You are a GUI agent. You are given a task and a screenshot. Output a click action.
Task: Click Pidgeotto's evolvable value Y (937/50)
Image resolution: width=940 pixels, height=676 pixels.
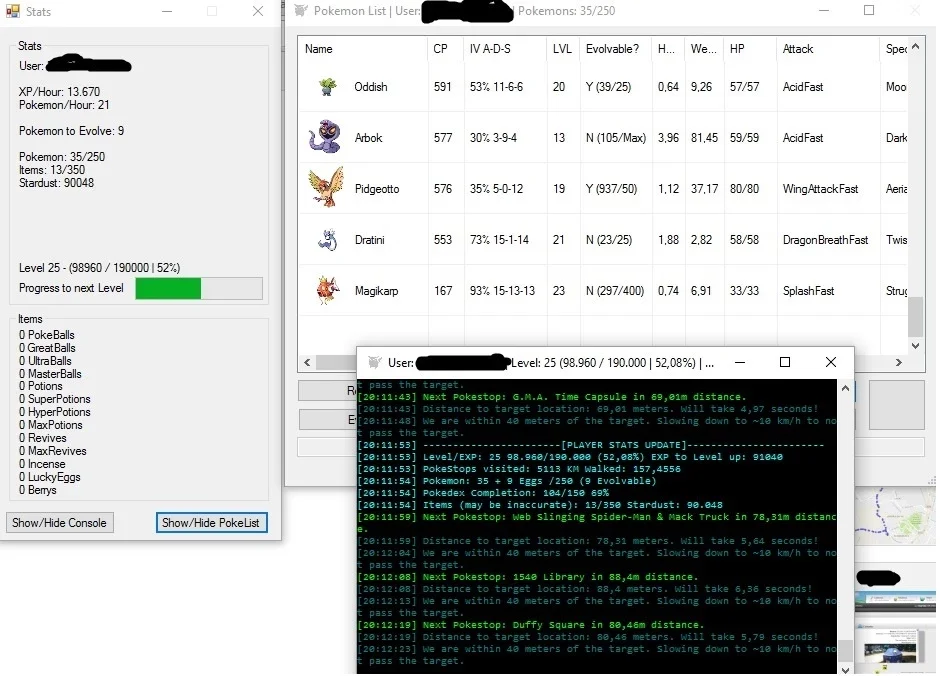point(611,189)
